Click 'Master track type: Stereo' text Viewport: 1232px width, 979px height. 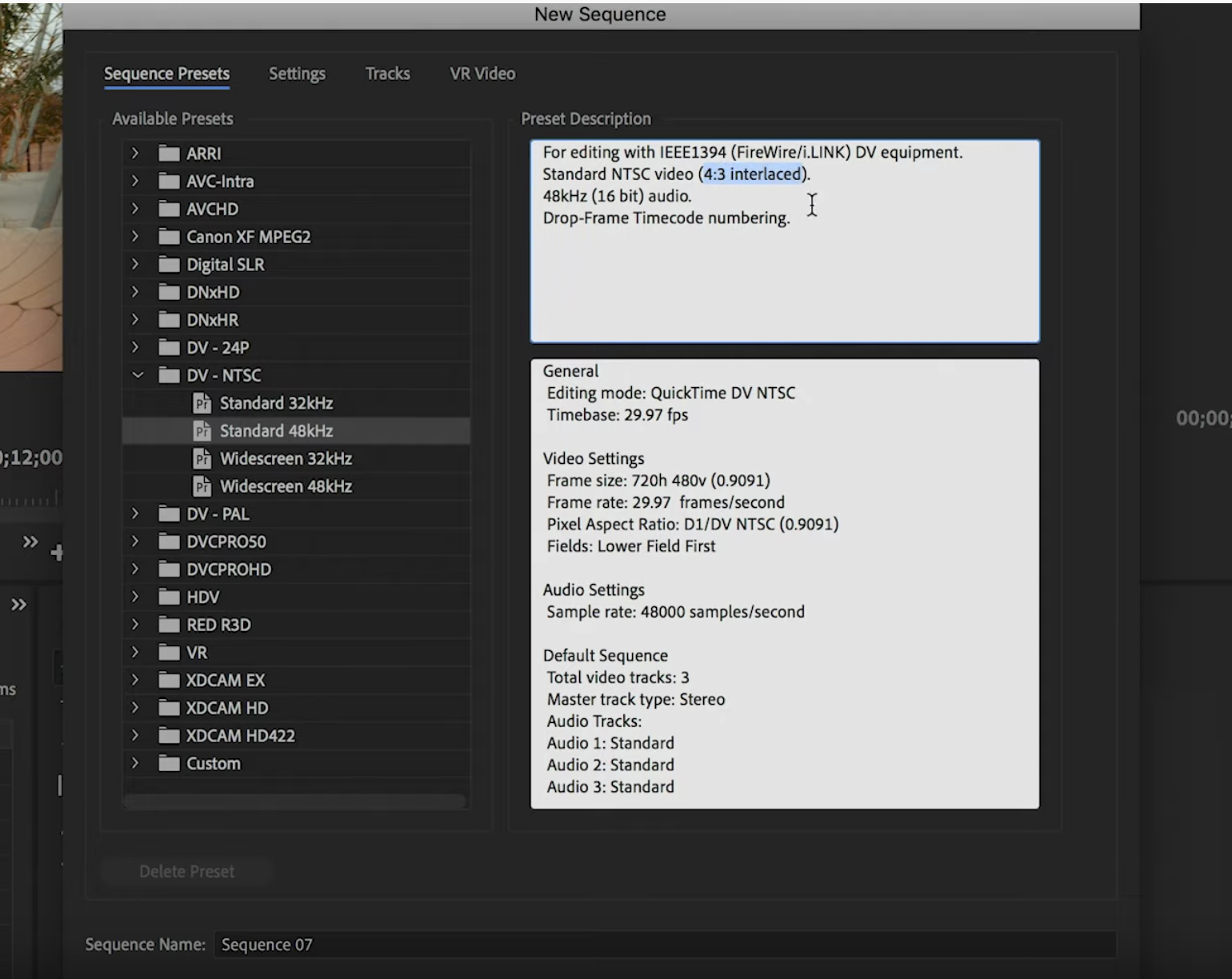[636, 699]
